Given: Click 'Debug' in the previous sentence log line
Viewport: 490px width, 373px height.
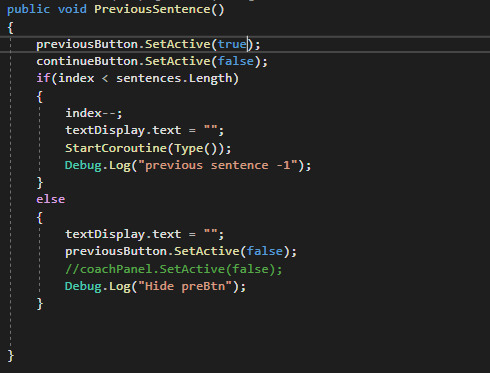Looking at the screenshot, I should tap(83, 165).
